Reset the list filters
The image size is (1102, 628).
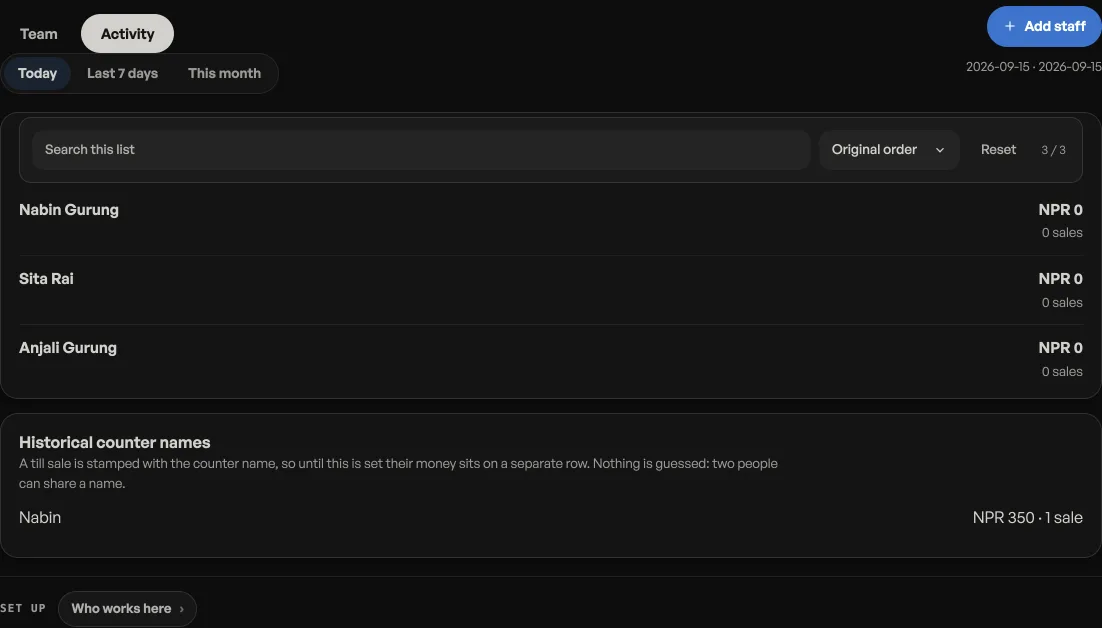click(x=998, y=150)
